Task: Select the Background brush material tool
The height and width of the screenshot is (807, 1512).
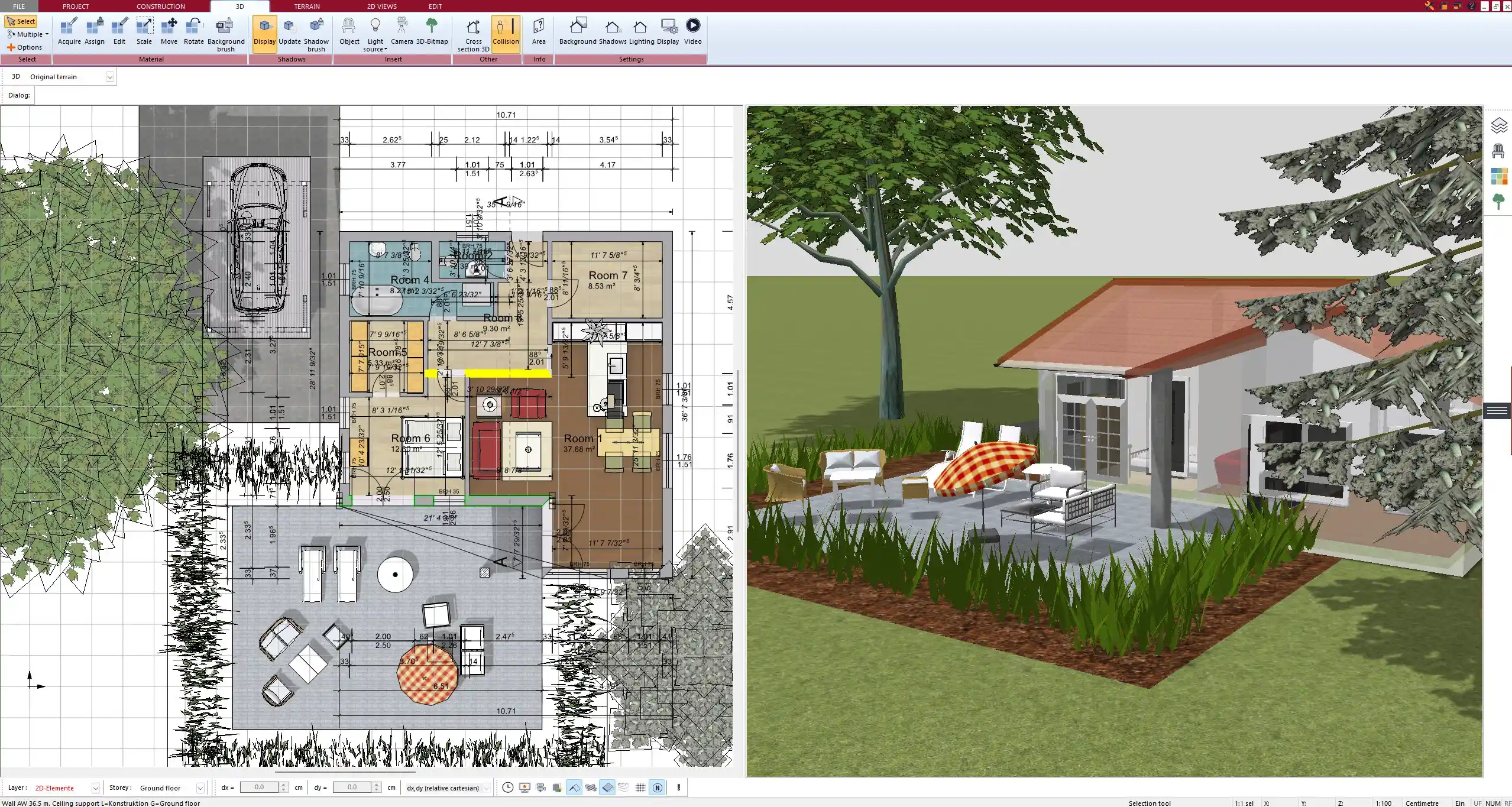Action: coord(225,33)
